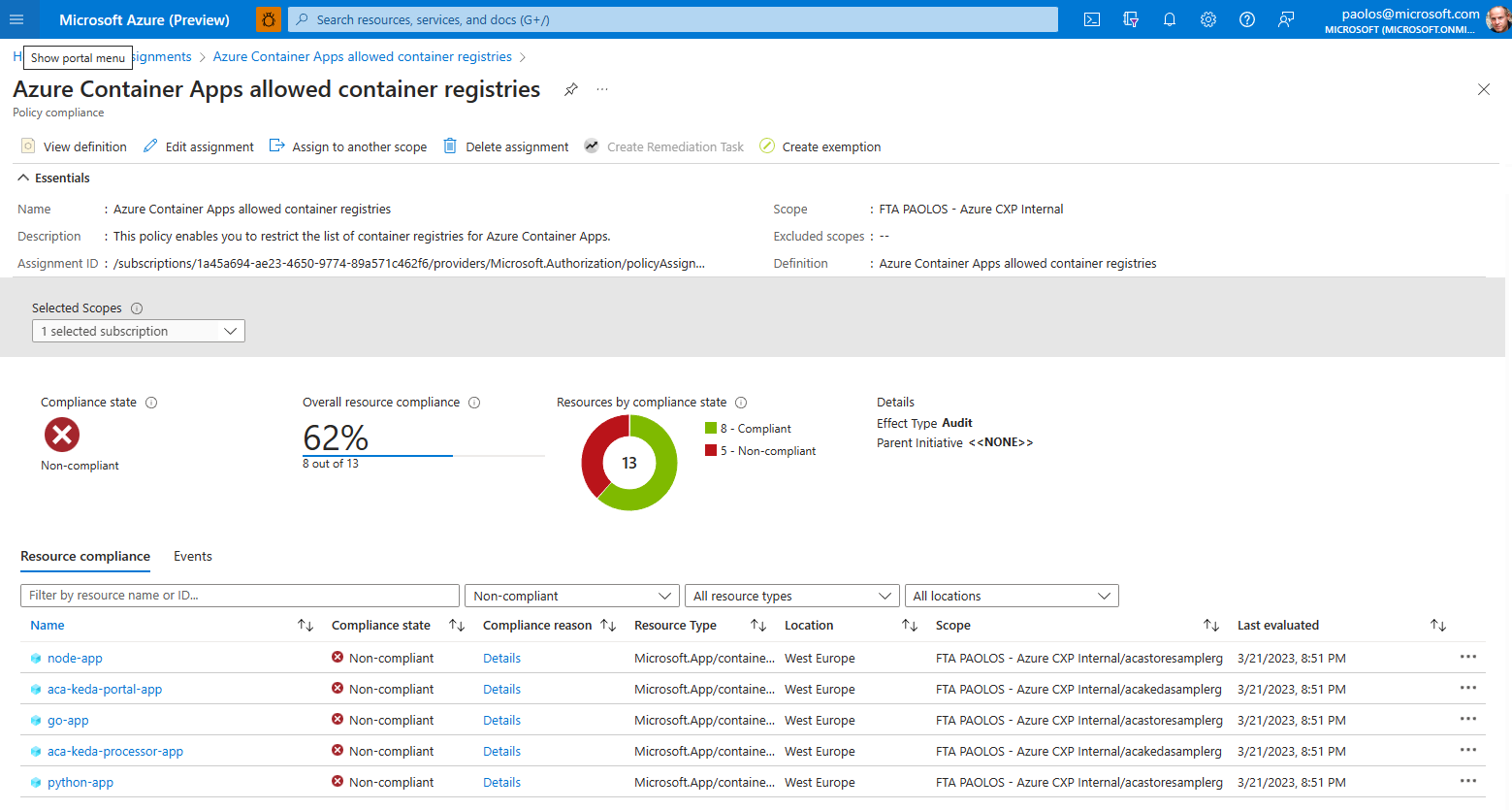This screenshot has width=1512, height=810.
Task: Sort by Compliance reason column
Action: point(608,626)
